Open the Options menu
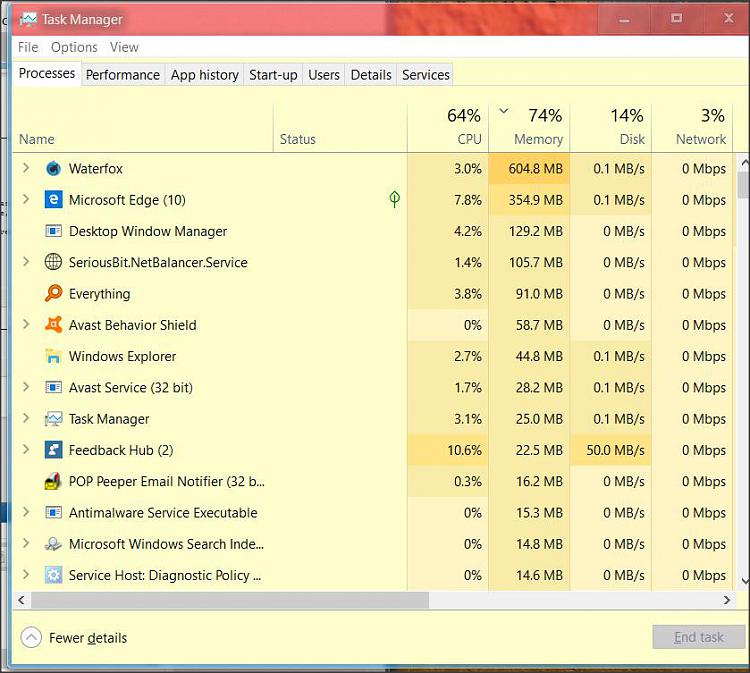Screen dimensions: 750x673 74,47
